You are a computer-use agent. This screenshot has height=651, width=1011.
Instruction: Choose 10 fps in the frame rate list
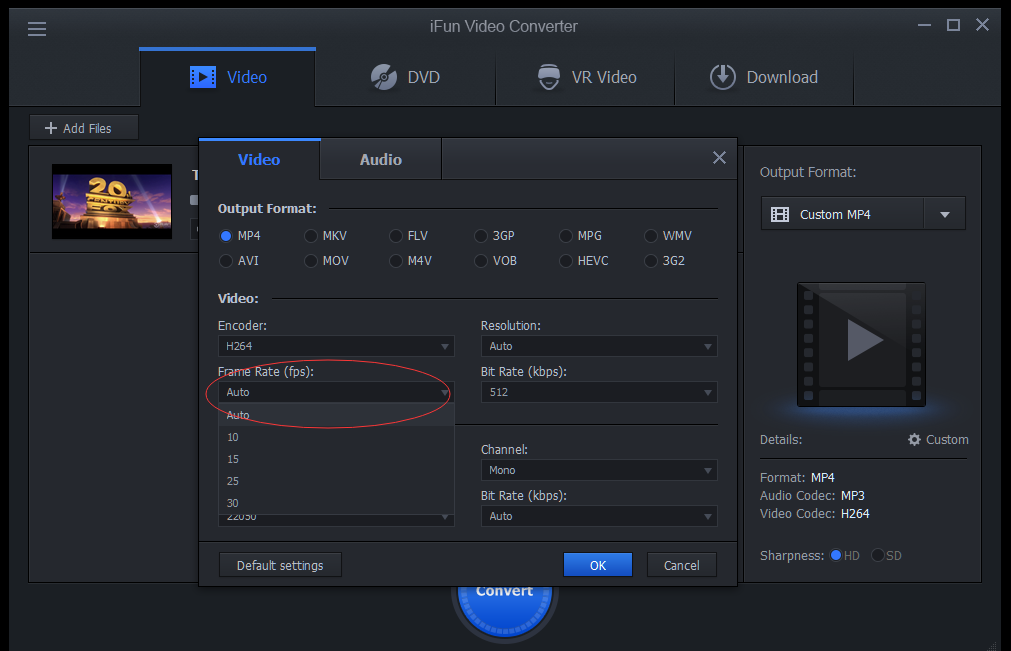pyautogui.click(x=336, y=437)
